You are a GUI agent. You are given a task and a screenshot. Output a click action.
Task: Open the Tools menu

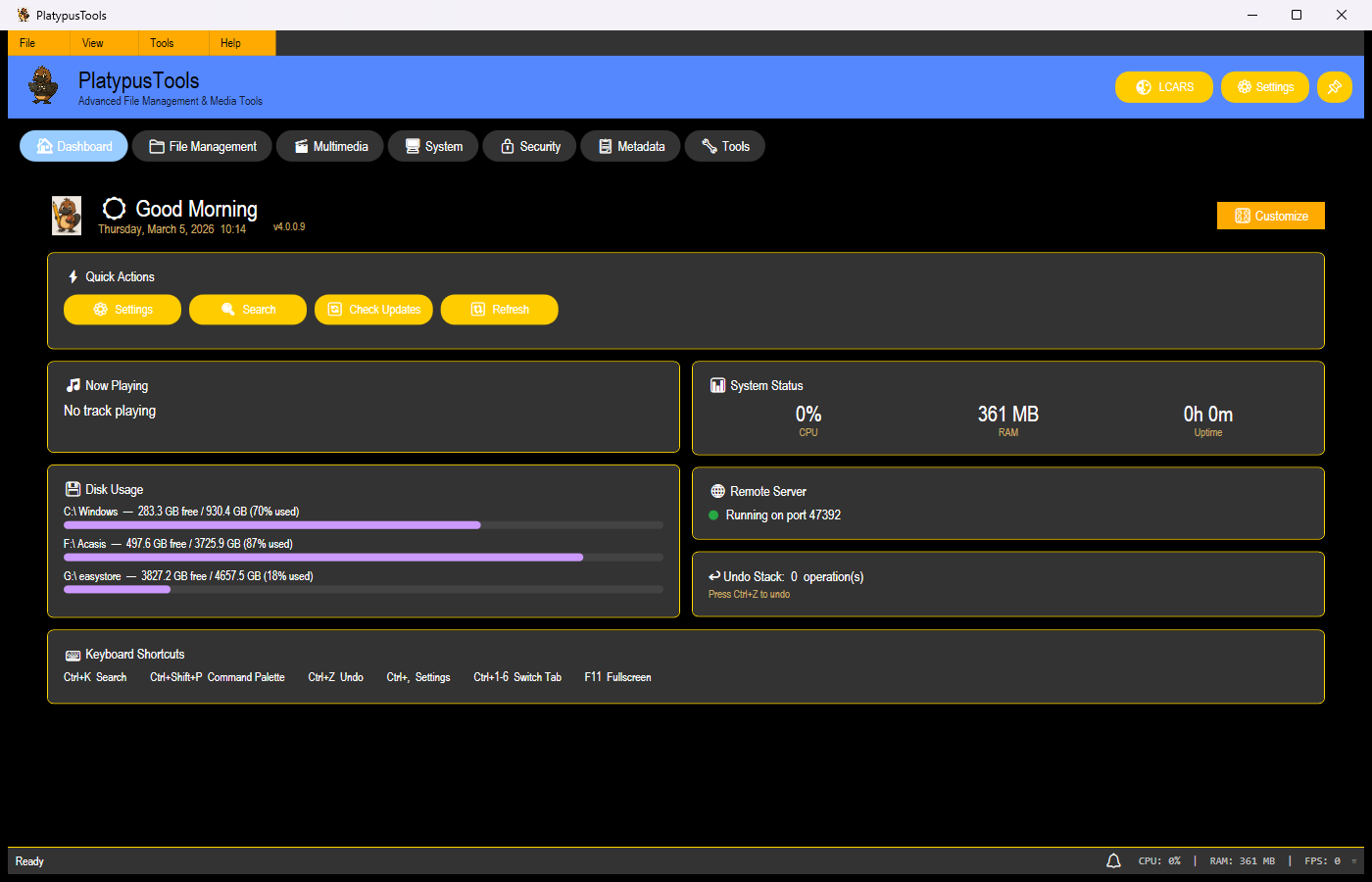coord(162,43)
